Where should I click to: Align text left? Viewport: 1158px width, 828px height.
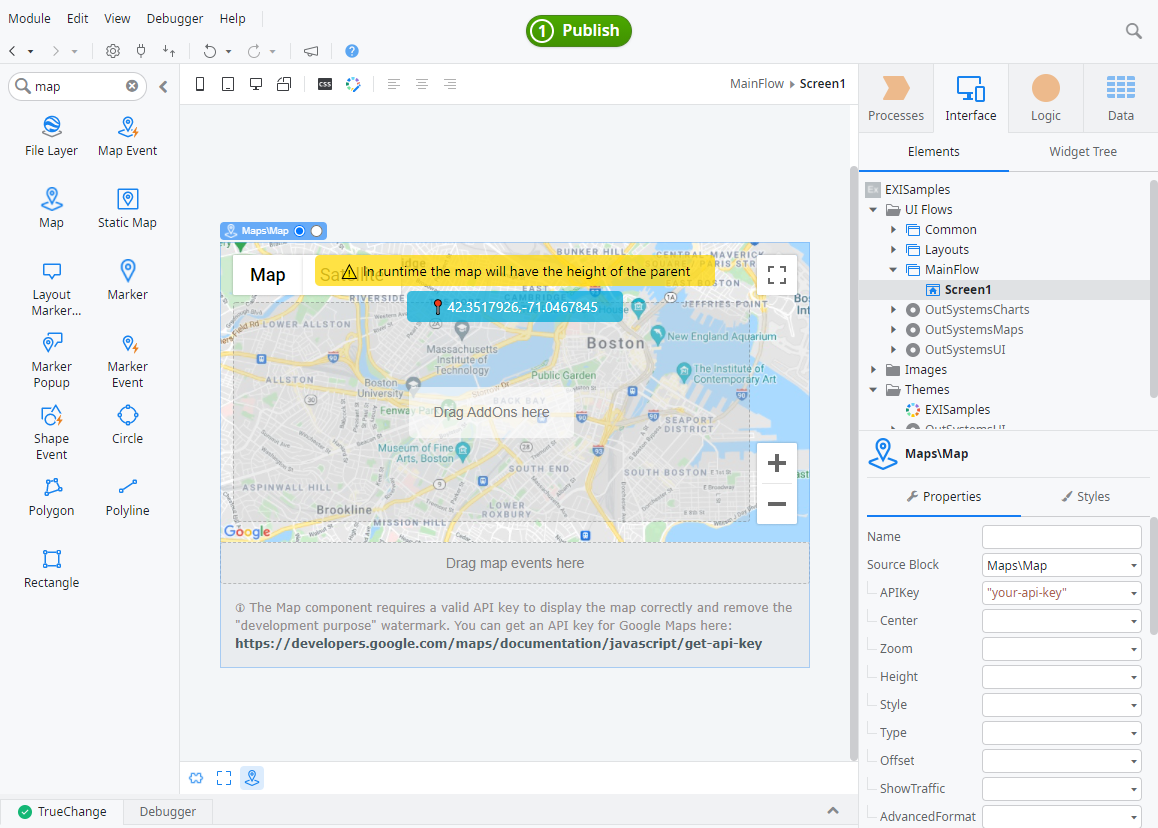(x=394, y=84)
